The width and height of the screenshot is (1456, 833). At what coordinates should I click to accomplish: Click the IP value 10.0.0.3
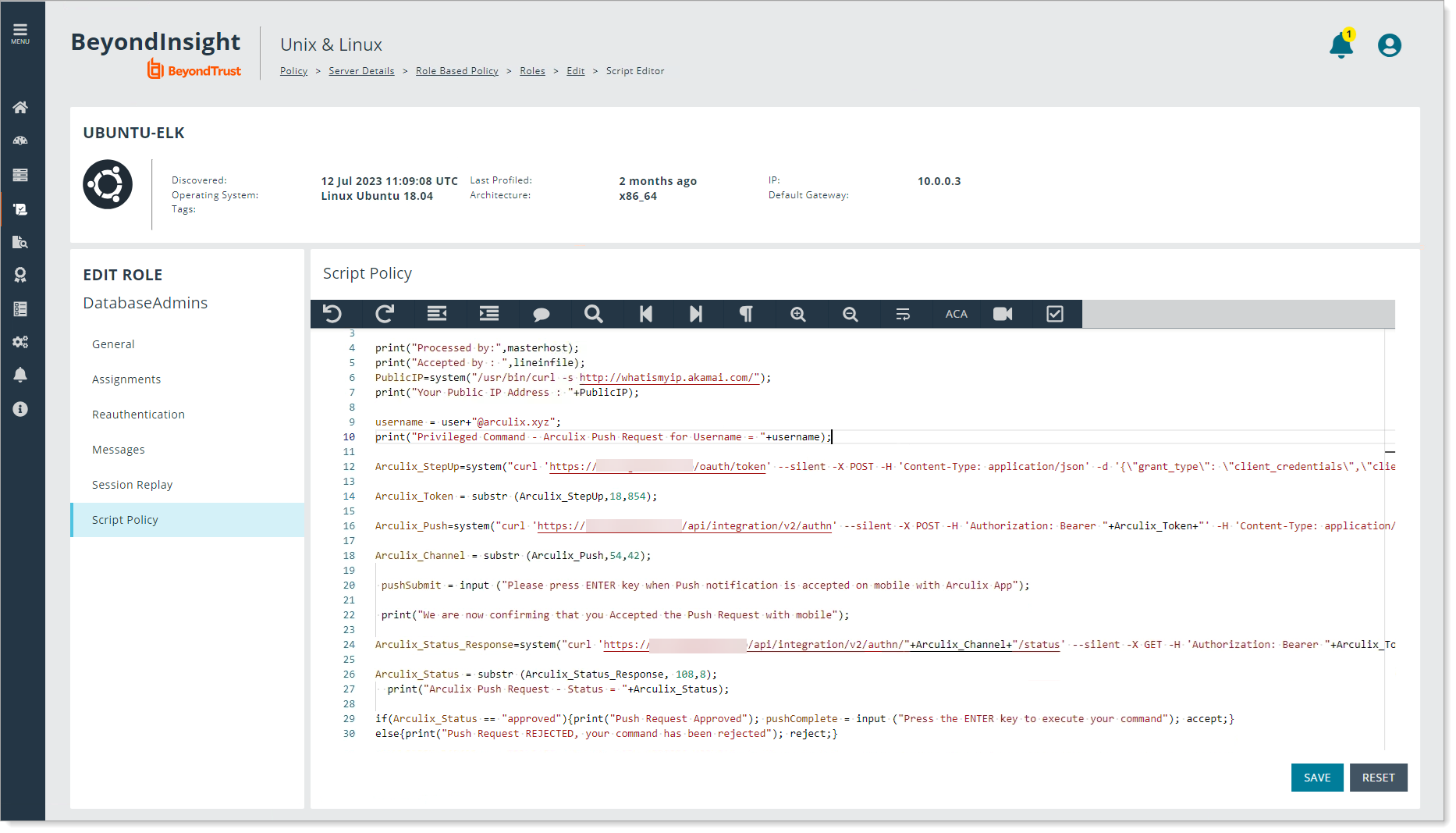[939, 181]
